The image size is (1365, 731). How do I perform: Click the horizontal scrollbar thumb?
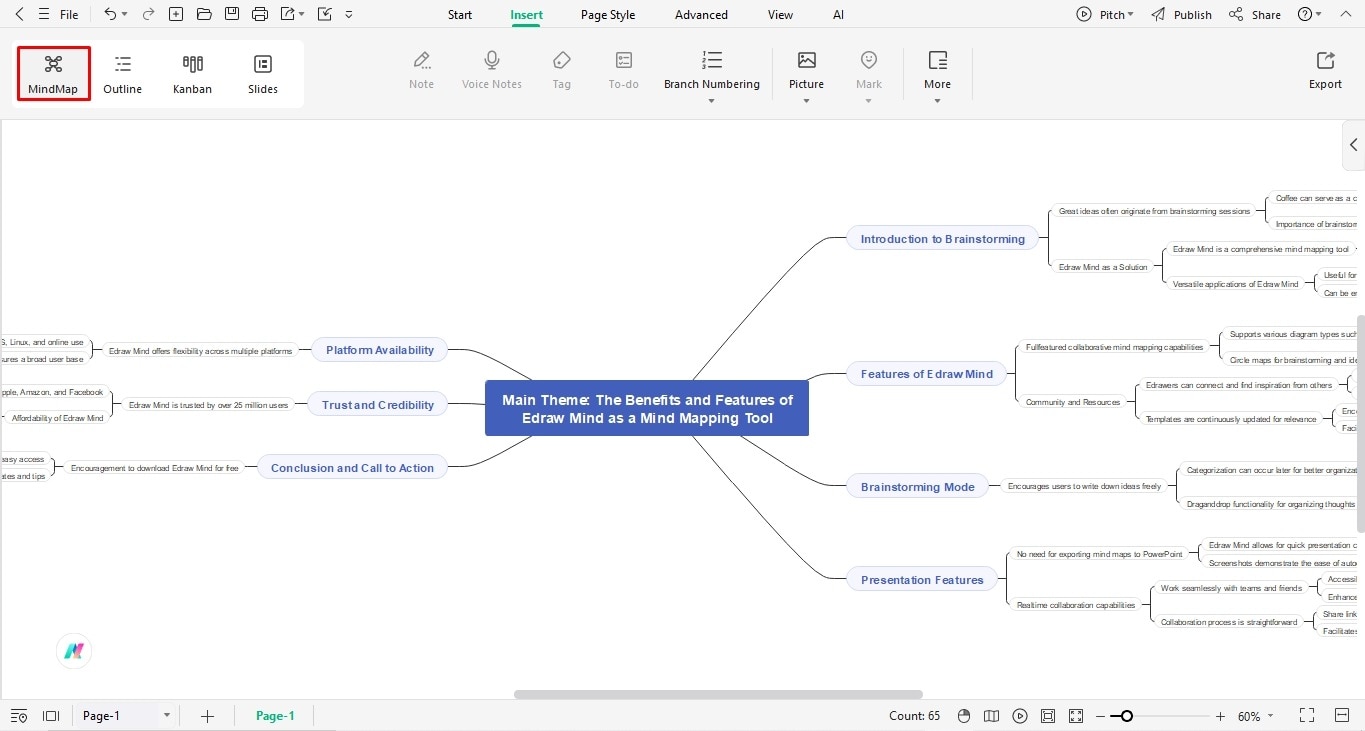[x=718, y=694]
